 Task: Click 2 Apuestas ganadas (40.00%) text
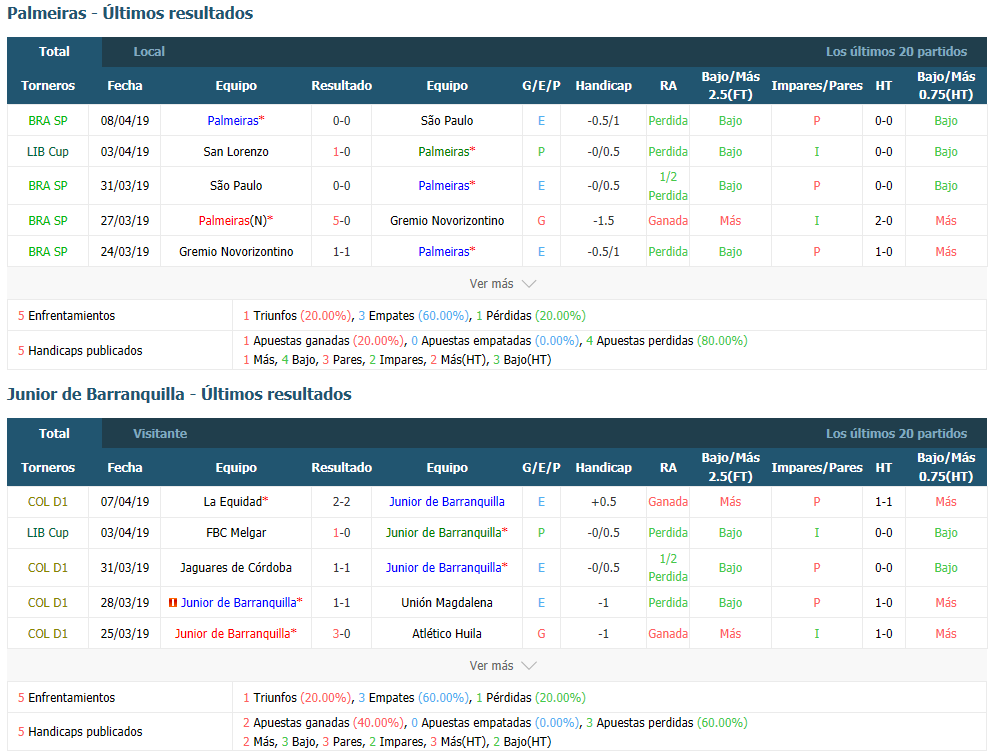[x=323, y=723]
